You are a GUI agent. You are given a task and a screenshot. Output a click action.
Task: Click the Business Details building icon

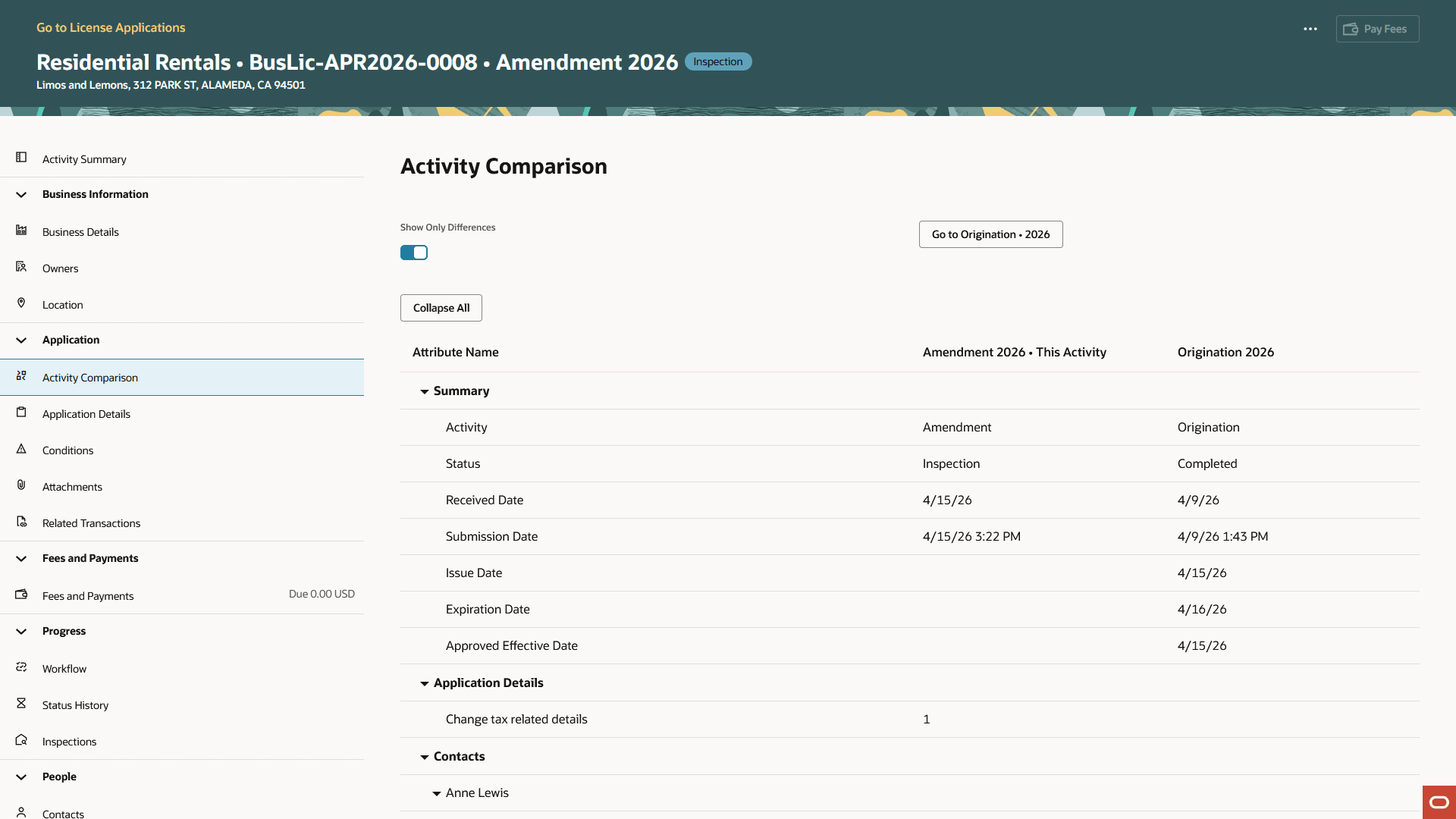click(x=21, y=230)
